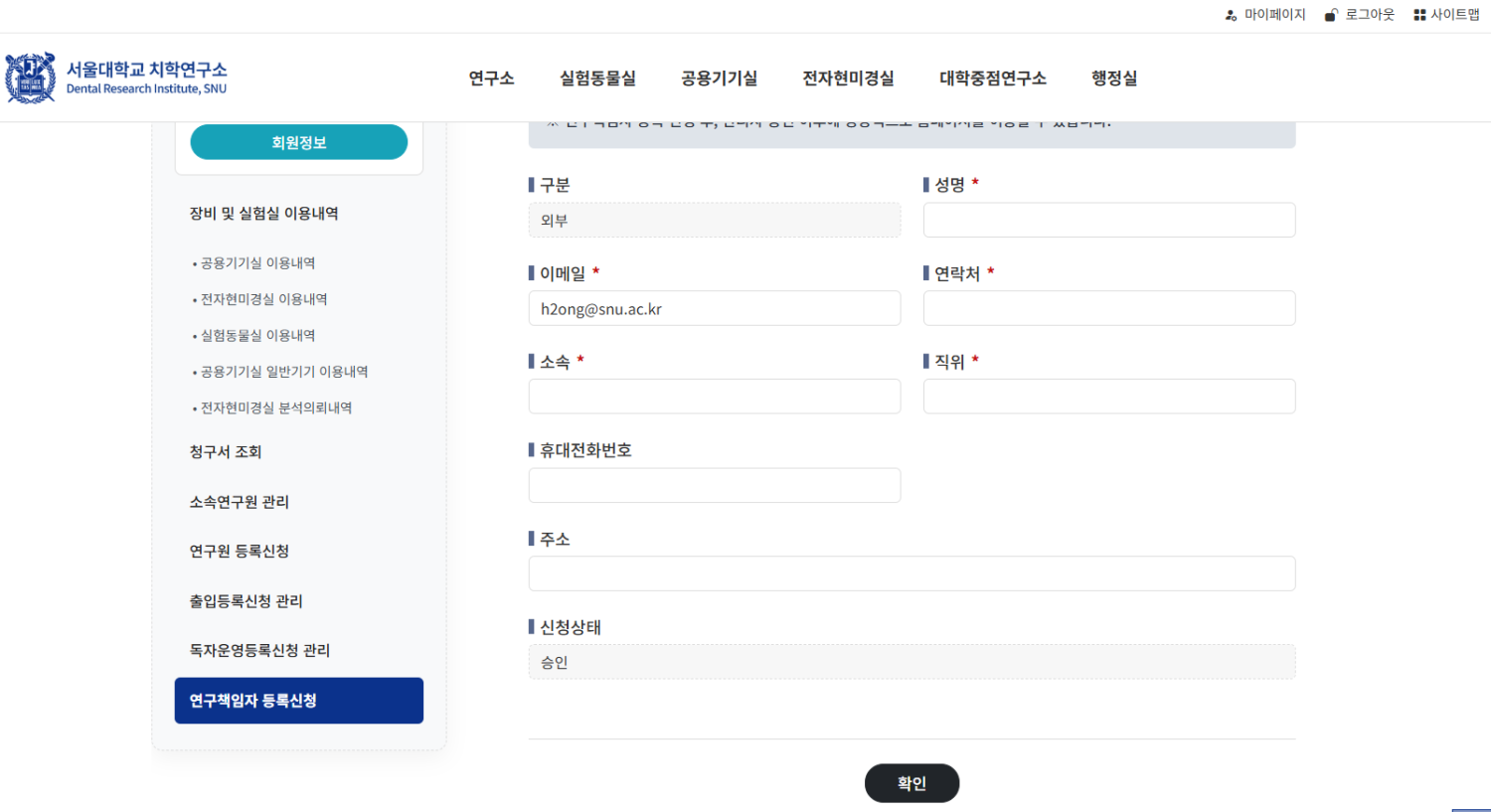The height and width of the screenshot is (812, 1491).
Task: Open the 공용기기실 main menu
Action: point(719,79)
